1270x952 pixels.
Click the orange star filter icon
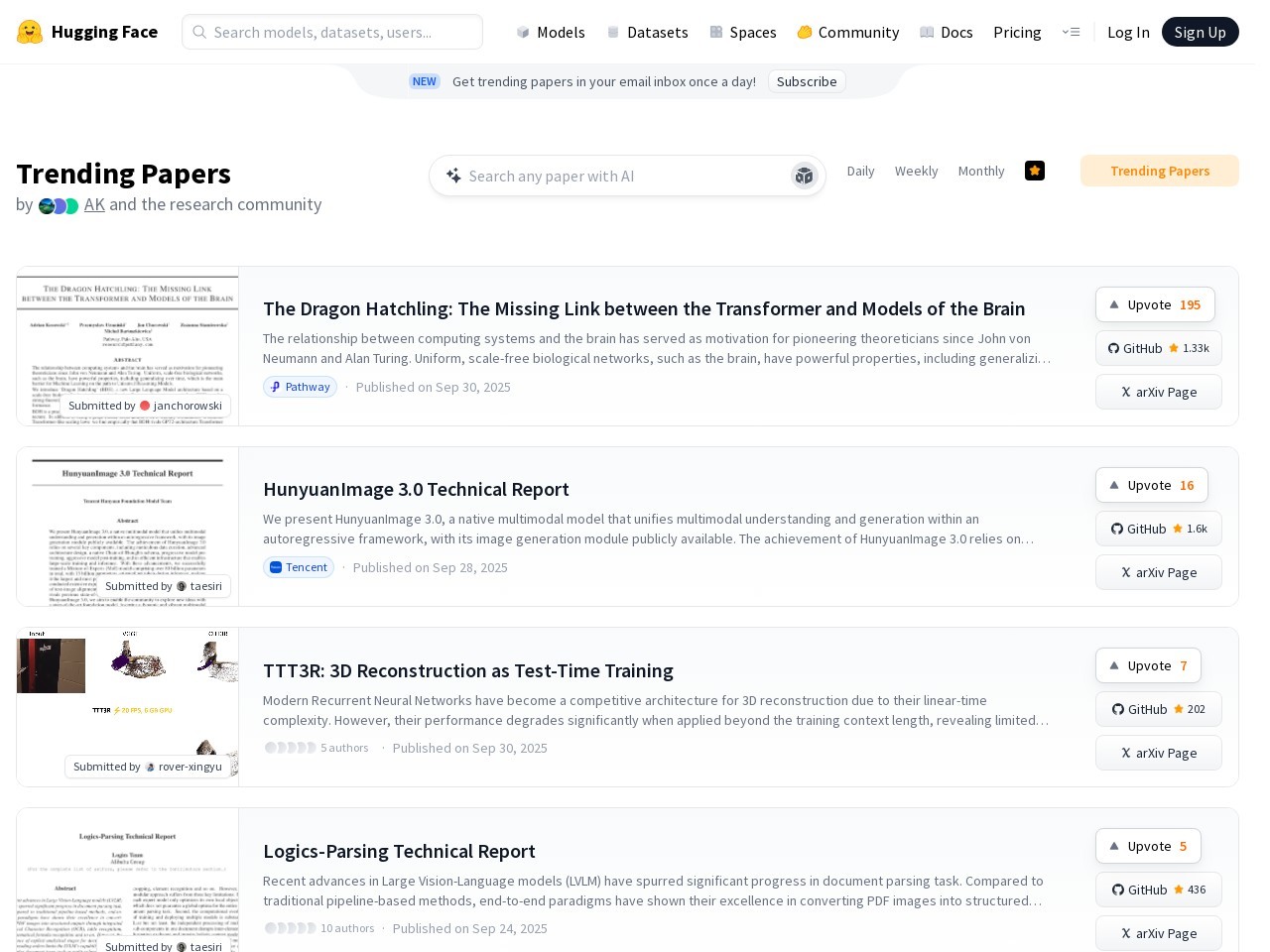click(1034, 171)
